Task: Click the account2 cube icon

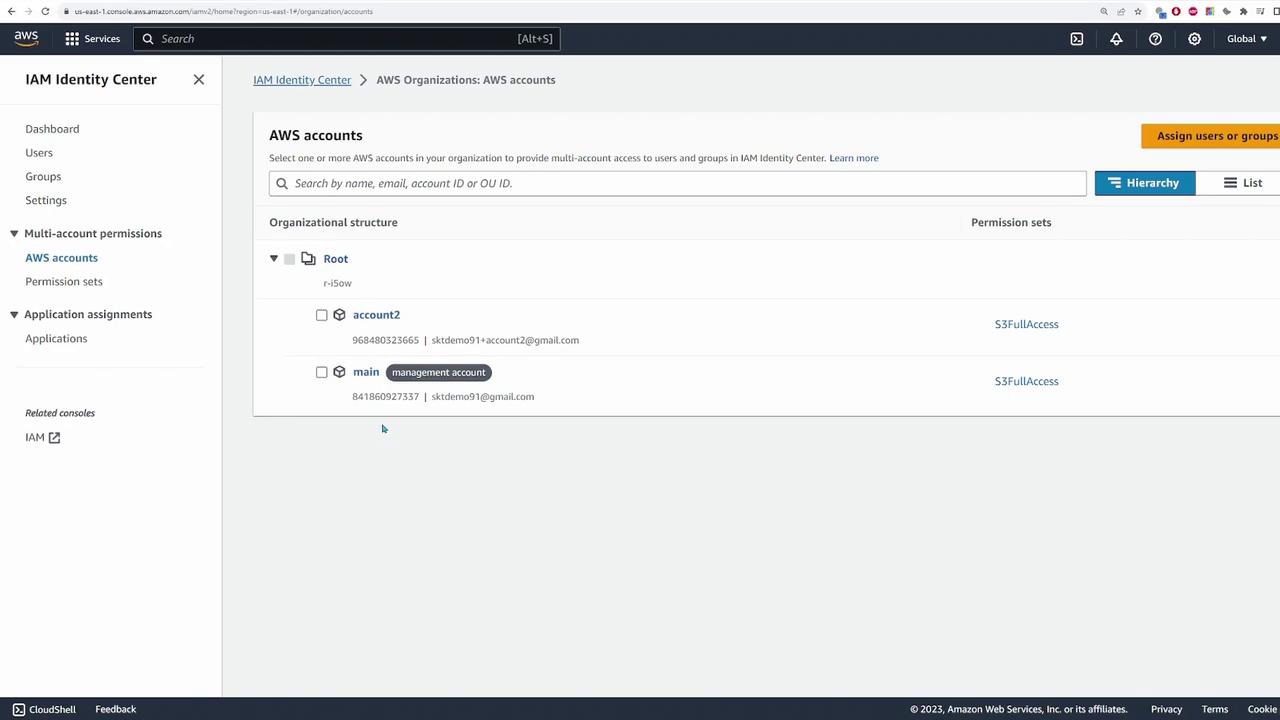Action: 339,315
